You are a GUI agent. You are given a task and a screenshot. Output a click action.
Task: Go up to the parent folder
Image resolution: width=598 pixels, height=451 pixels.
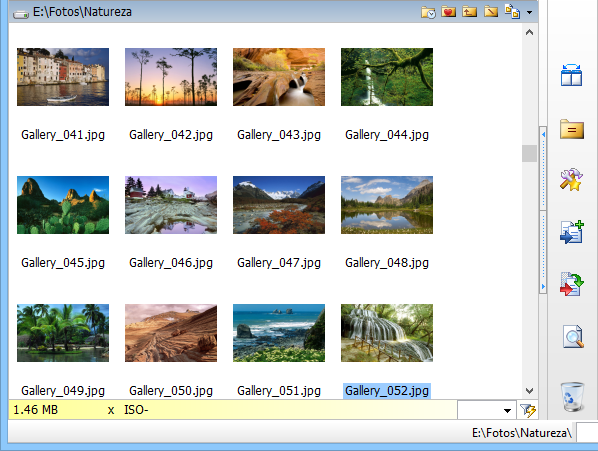pyautogui.click(x=469, y=11)
